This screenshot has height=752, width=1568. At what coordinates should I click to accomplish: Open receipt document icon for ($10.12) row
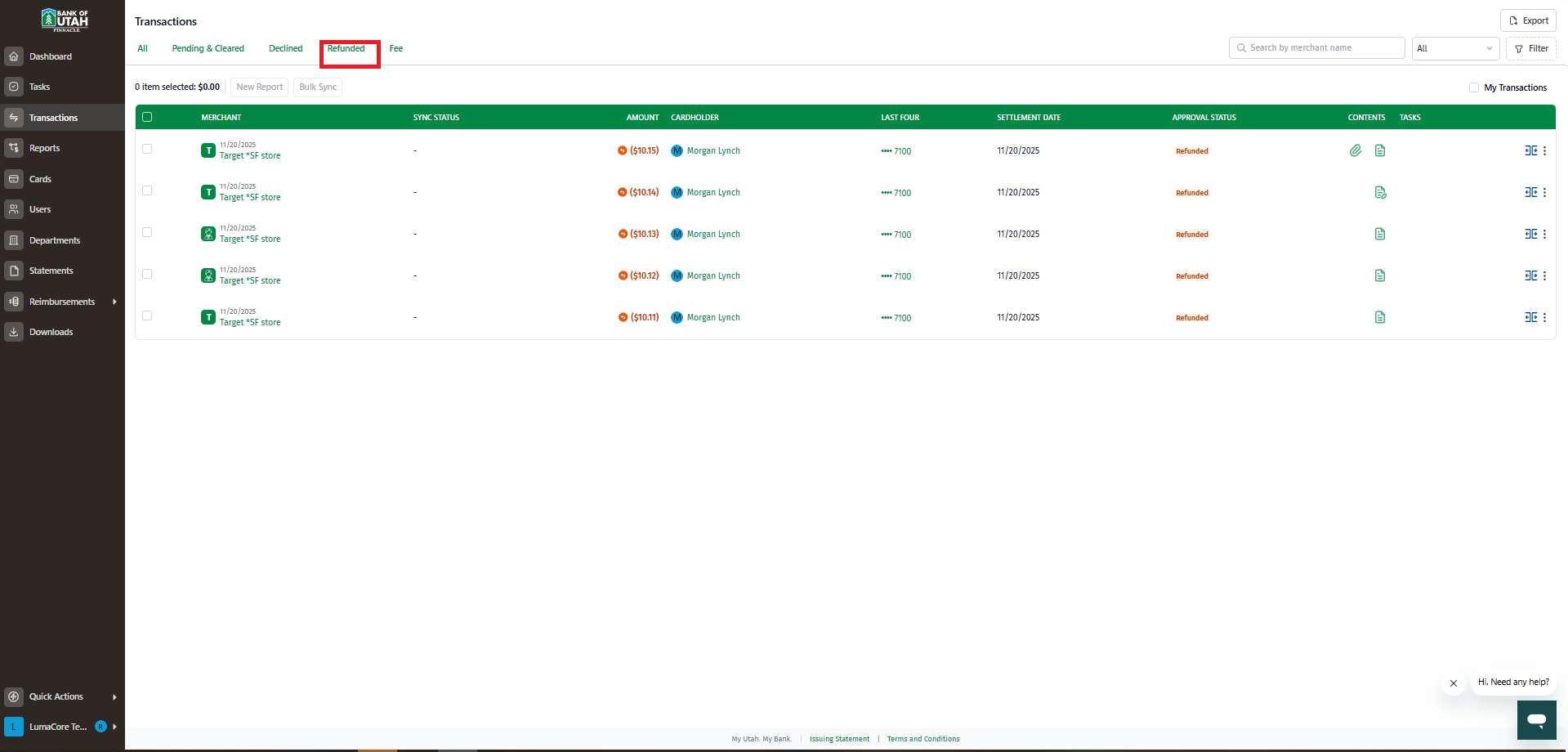coord(1380,275)
